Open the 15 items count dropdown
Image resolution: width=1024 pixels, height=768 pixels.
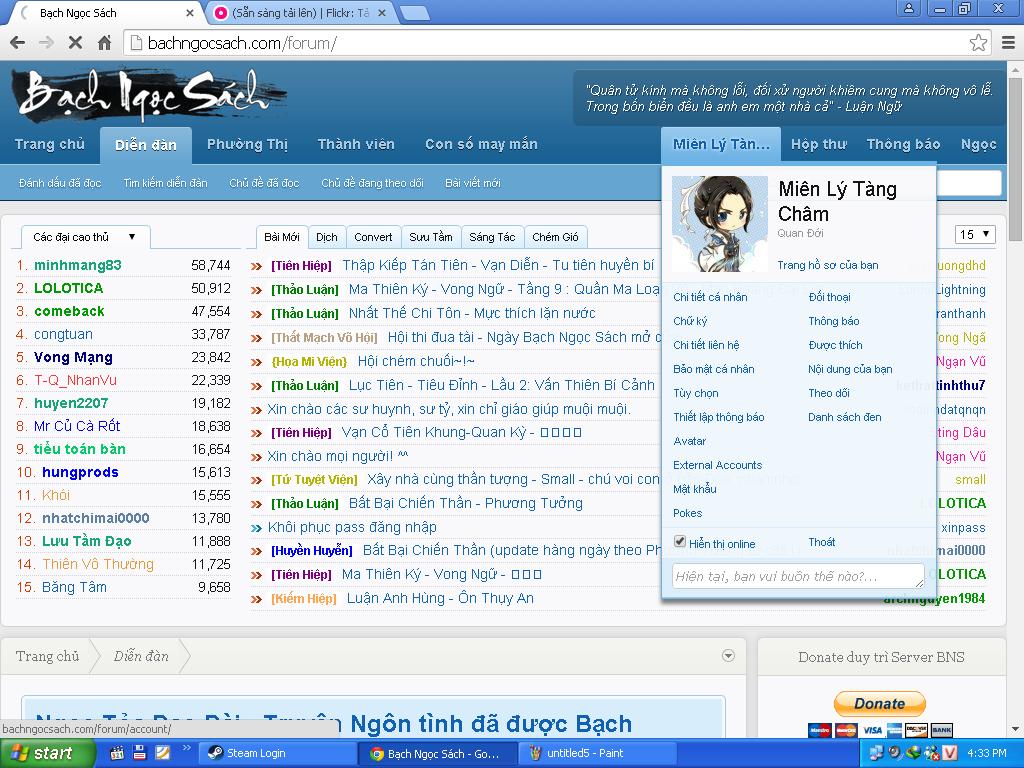pyautogui.click(x=975, y=235)
